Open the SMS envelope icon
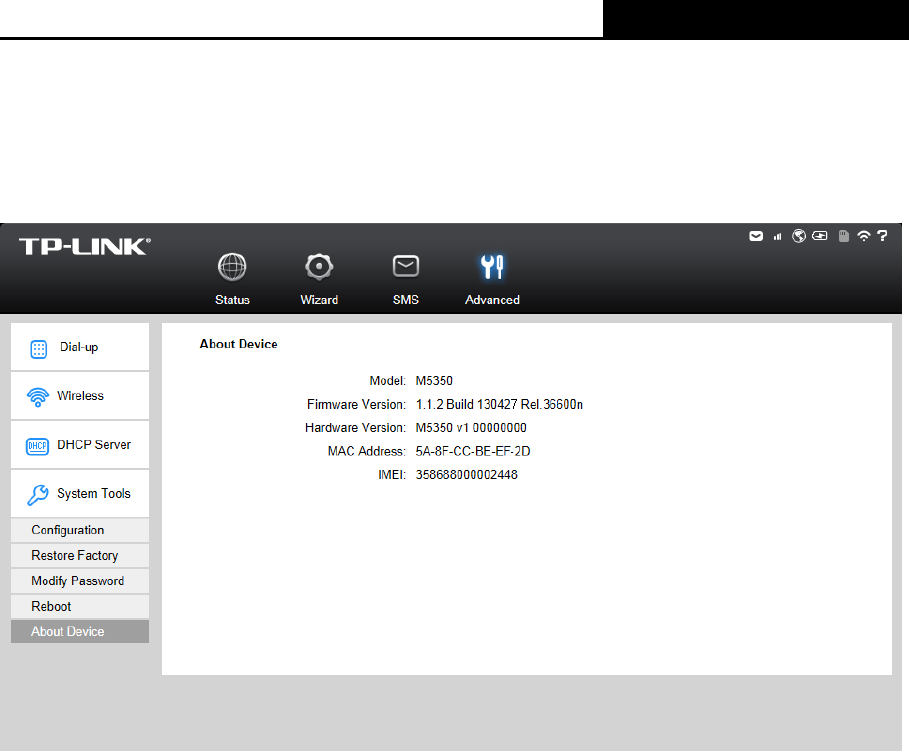 [406, 266]
